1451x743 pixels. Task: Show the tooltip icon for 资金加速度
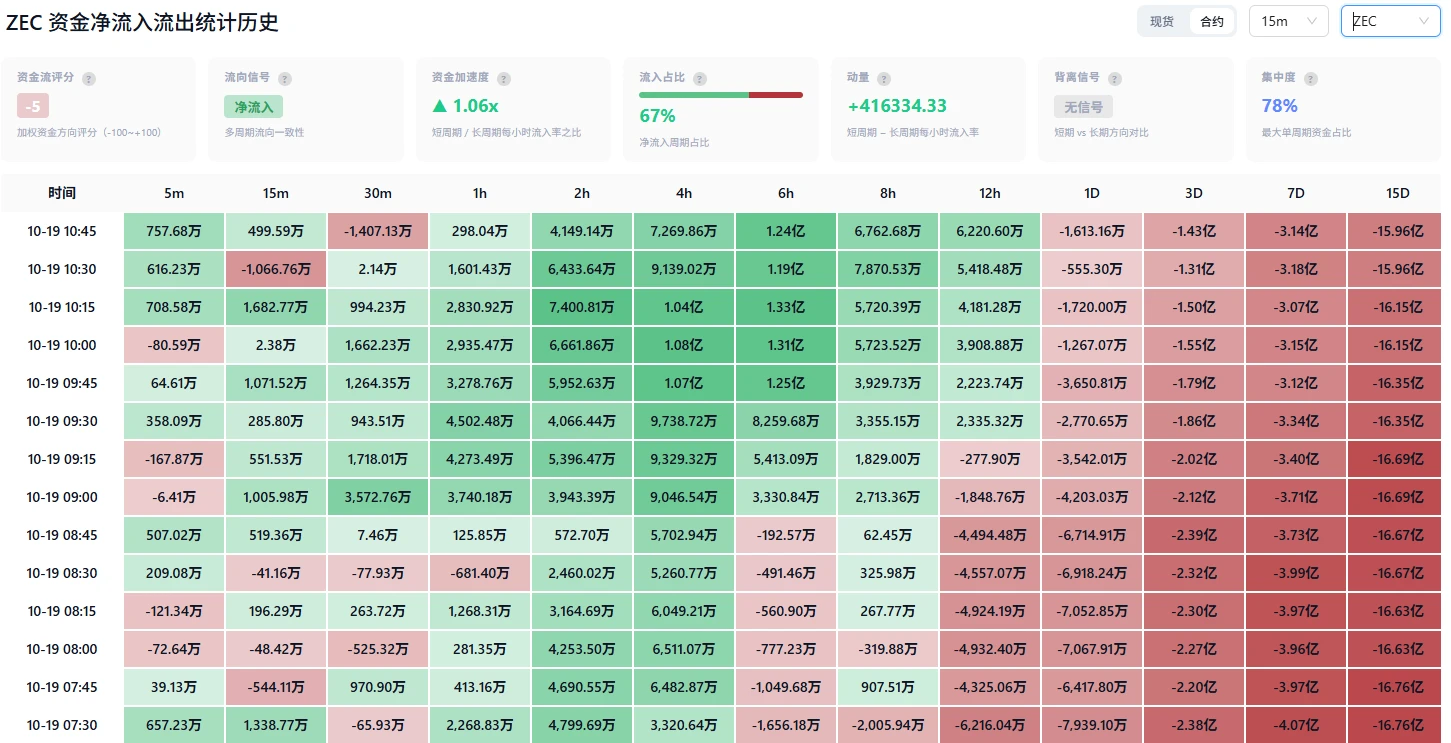pos(504,78)
